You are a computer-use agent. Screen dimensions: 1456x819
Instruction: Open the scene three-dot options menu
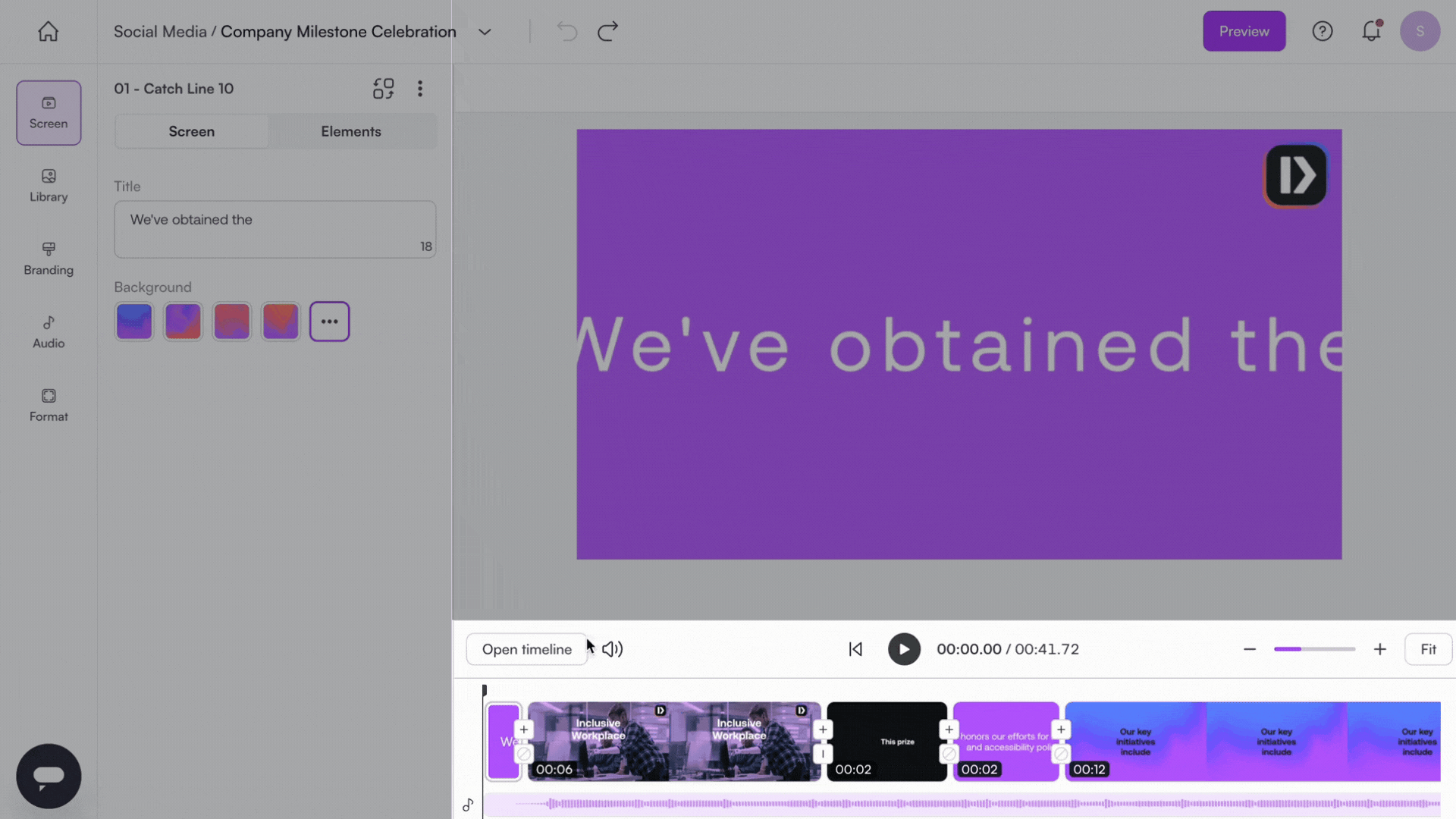[x=419, y=89]
